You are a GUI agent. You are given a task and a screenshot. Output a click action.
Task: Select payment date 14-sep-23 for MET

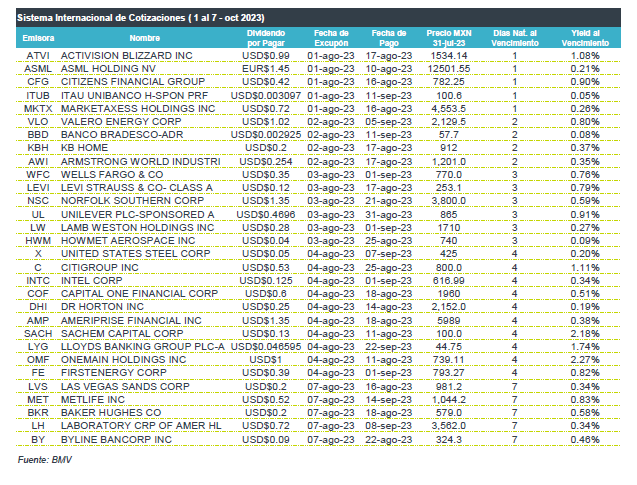(389, 400)
